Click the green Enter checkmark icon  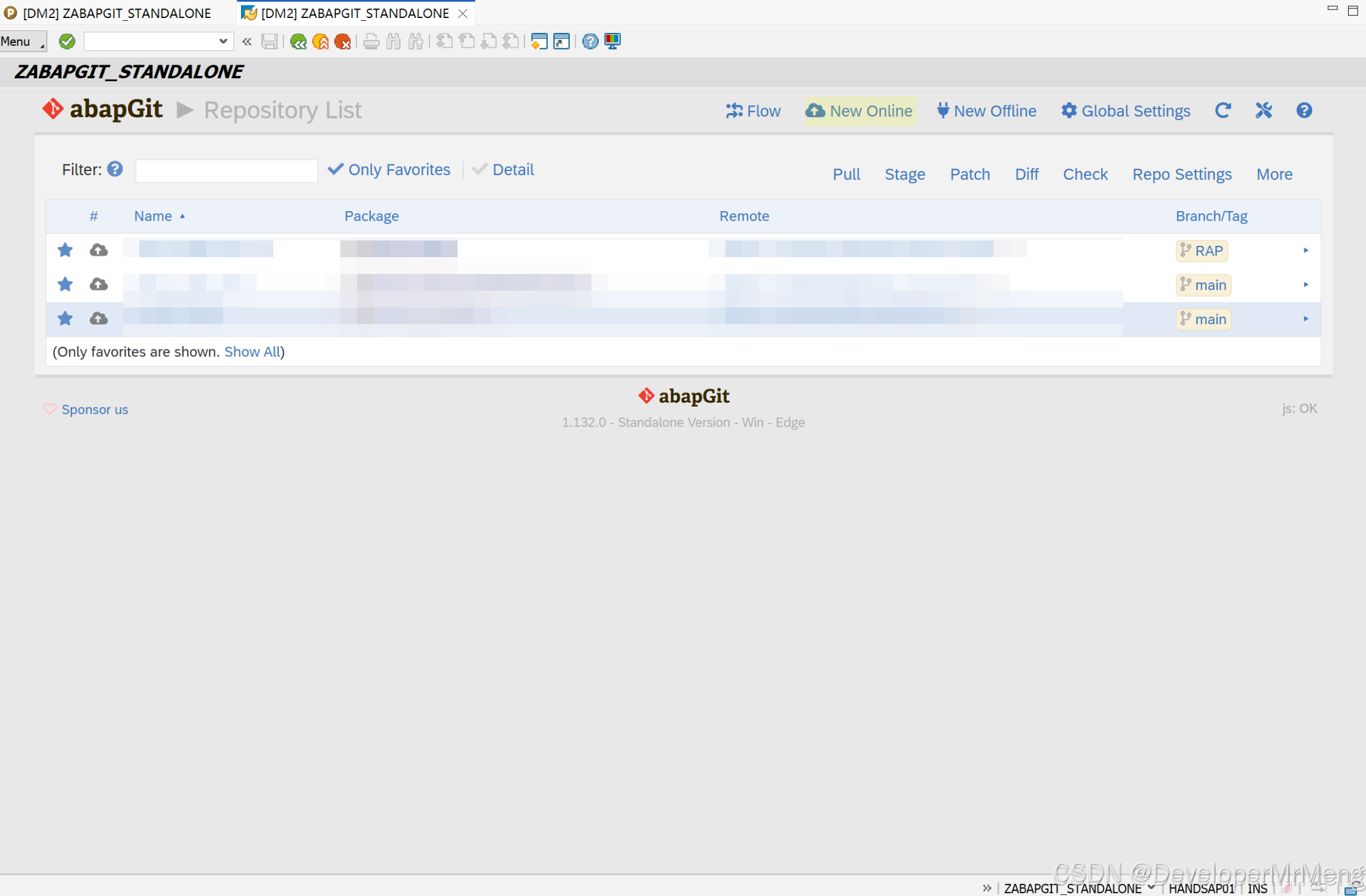(x=67, y=41)
